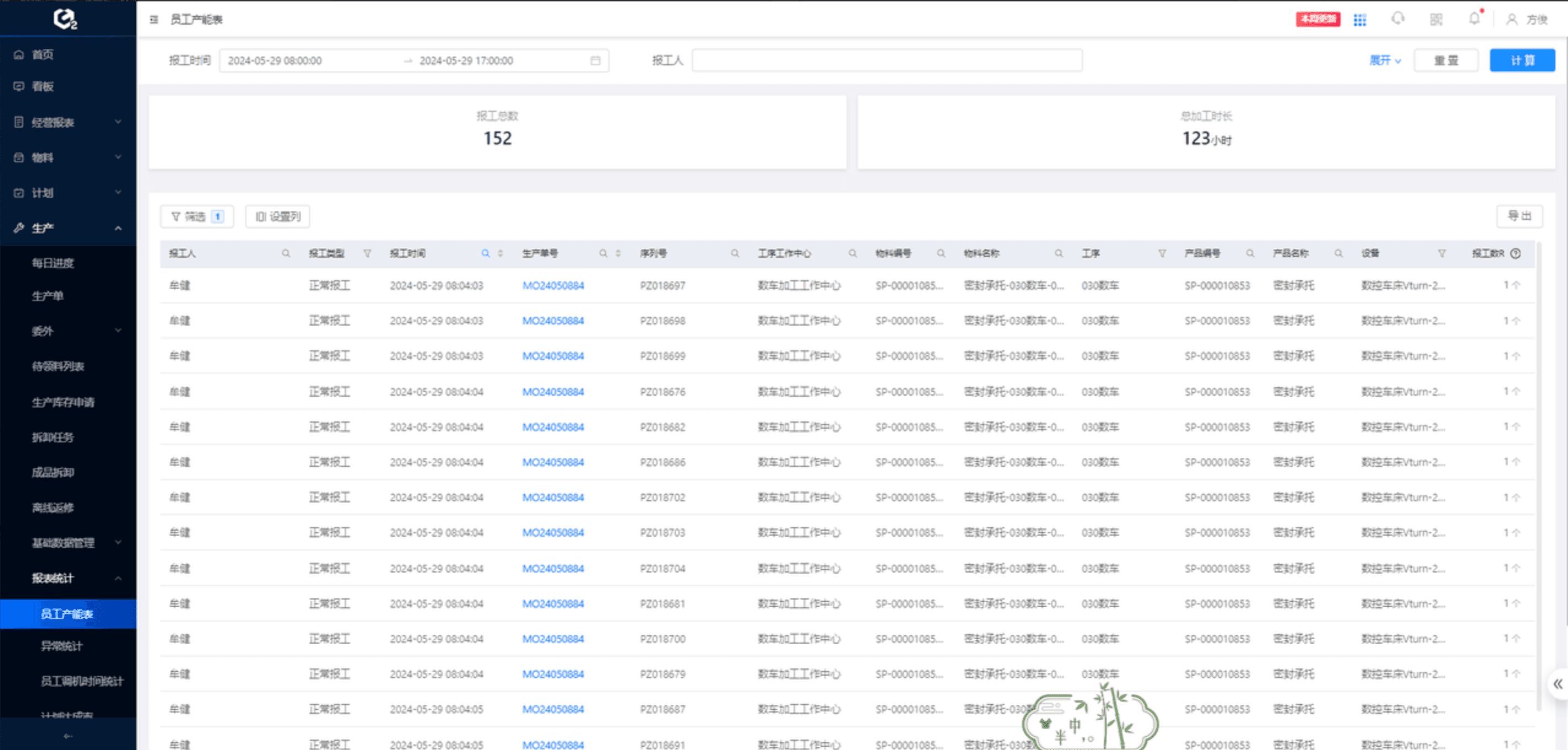This screenshot has width=1568, height=750.
Task: Click serial number PZ018700 cell
Action: coord(662,639)
